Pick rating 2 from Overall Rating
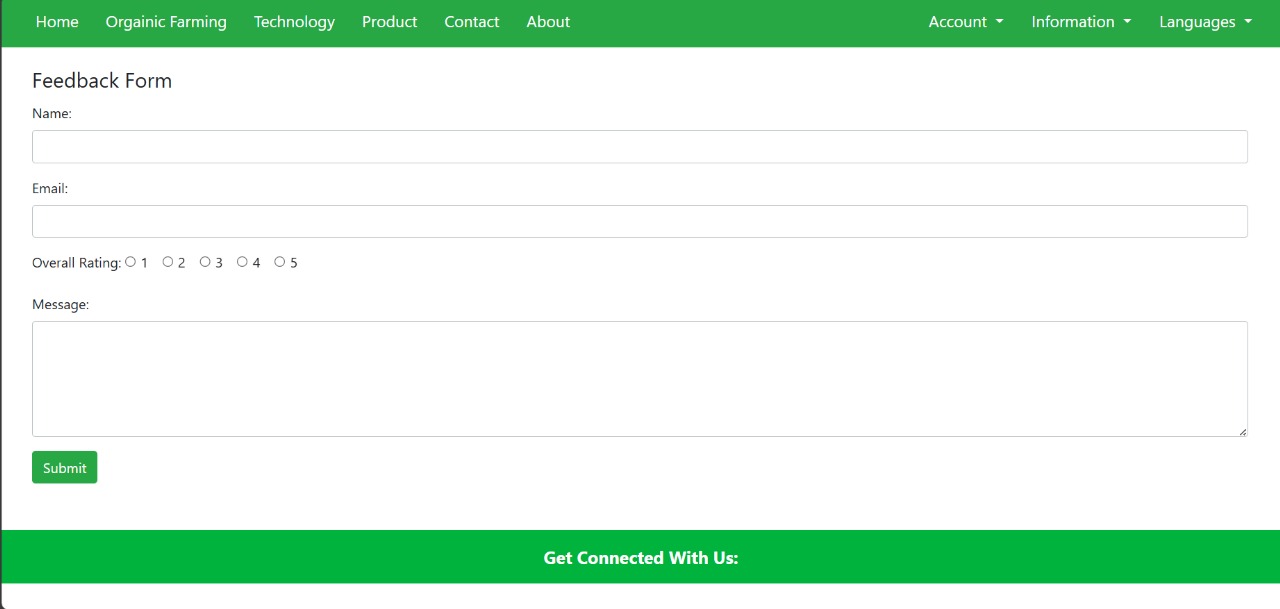 168,262
